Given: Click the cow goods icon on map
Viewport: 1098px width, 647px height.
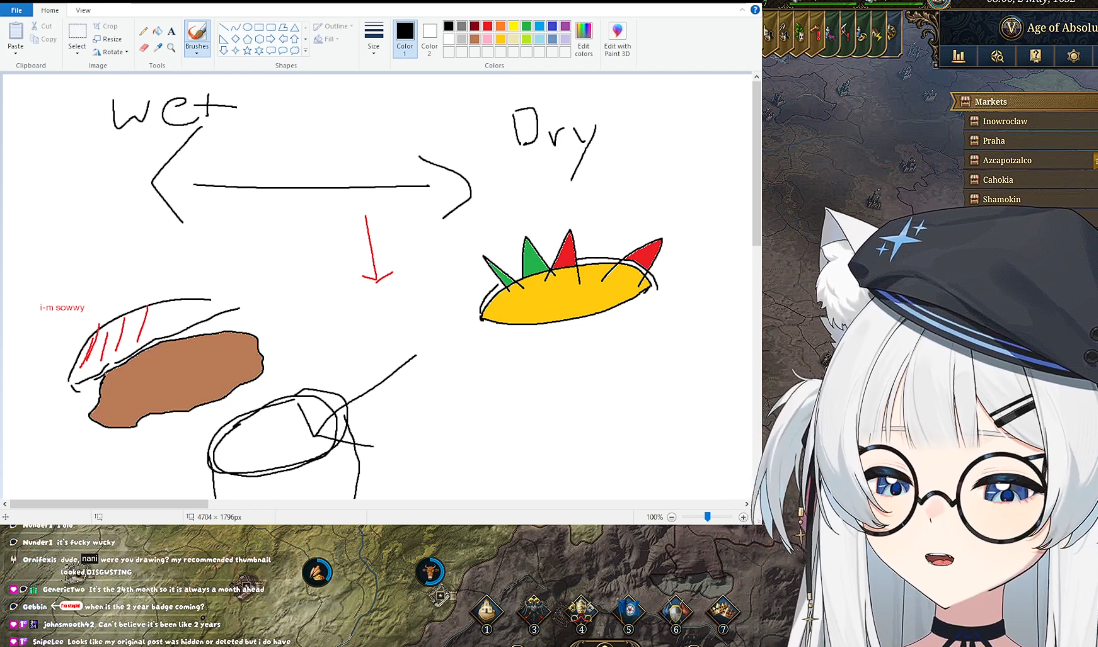Looking at the screenshot, I should tap(429, 572).
